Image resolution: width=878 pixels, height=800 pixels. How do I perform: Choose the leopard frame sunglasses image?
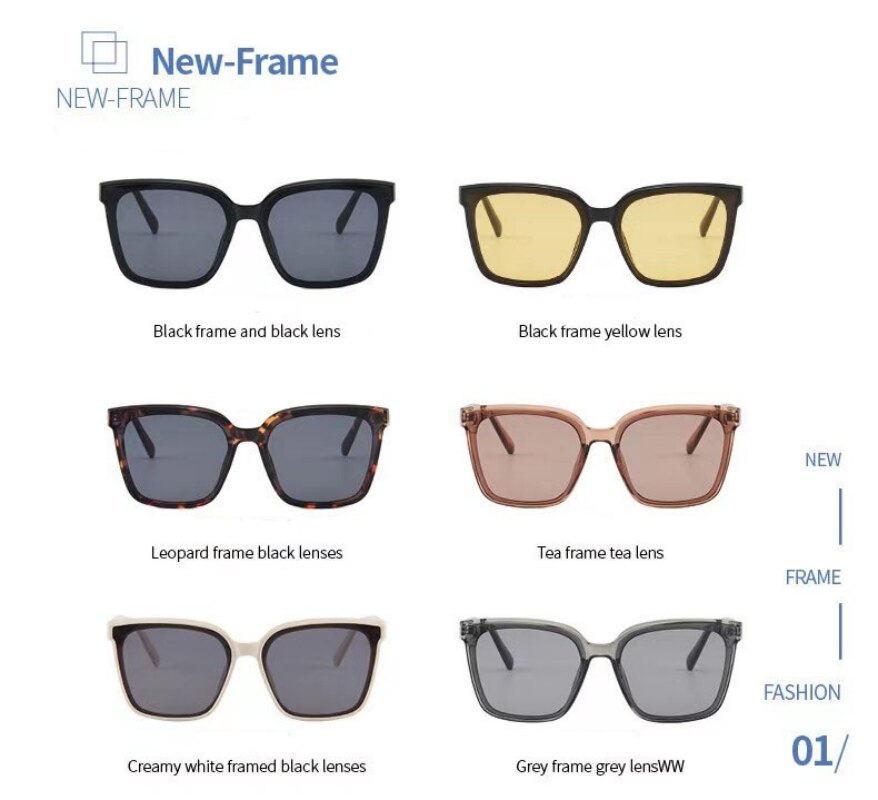(x=247, y=456)
